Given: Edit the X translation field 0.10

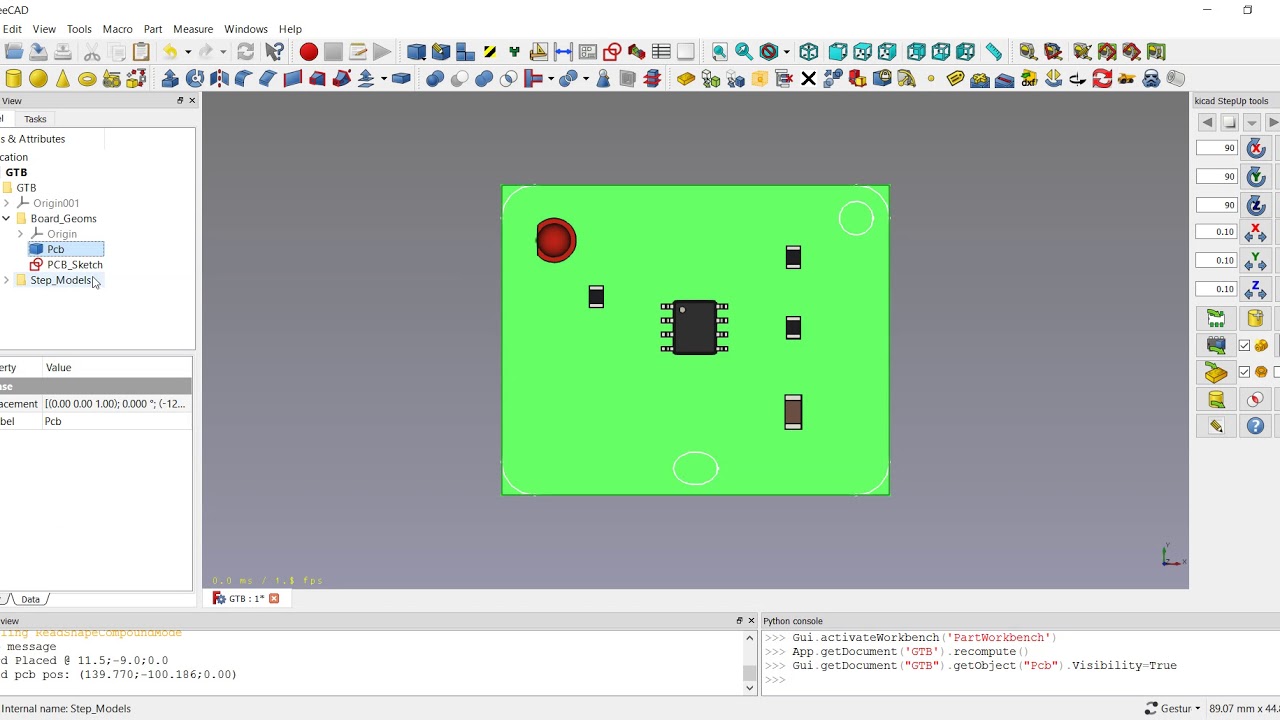Looking at the screenshot, I should tap(1217, 232).
